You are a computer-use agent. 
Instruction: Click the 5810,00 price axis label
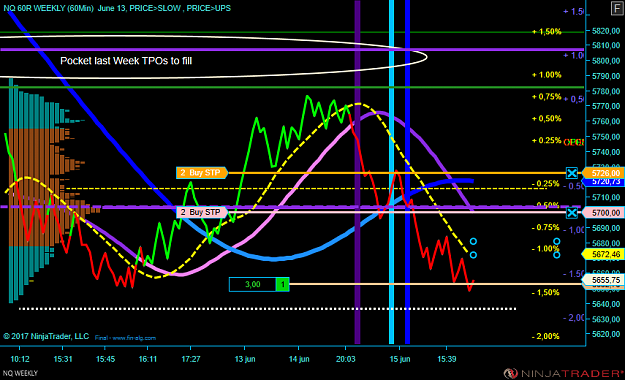[x=606, y=45]
